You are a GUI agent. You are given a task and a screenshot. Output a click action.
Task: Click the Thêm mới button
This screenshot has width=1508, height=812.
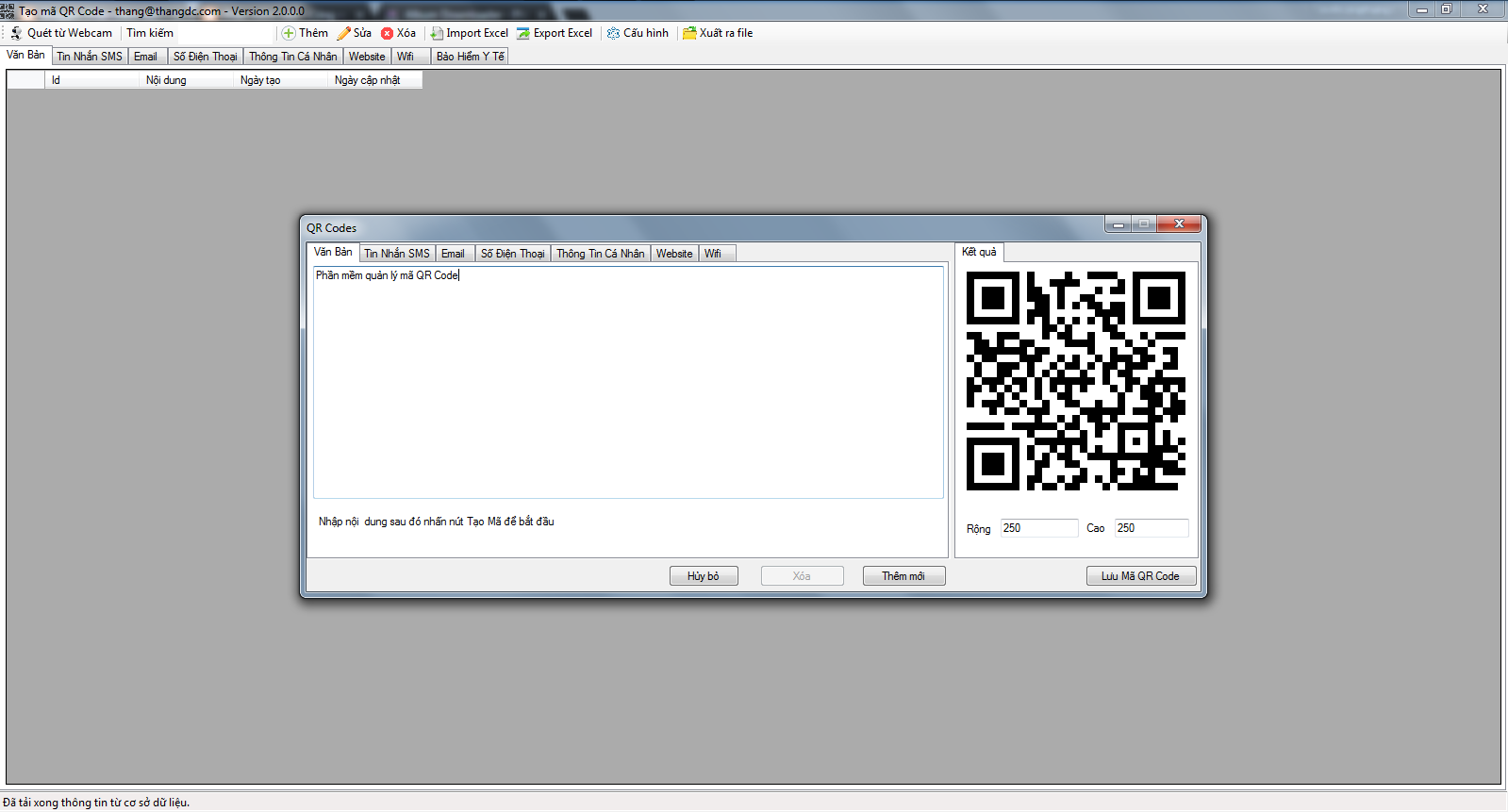tap(903, 576)
